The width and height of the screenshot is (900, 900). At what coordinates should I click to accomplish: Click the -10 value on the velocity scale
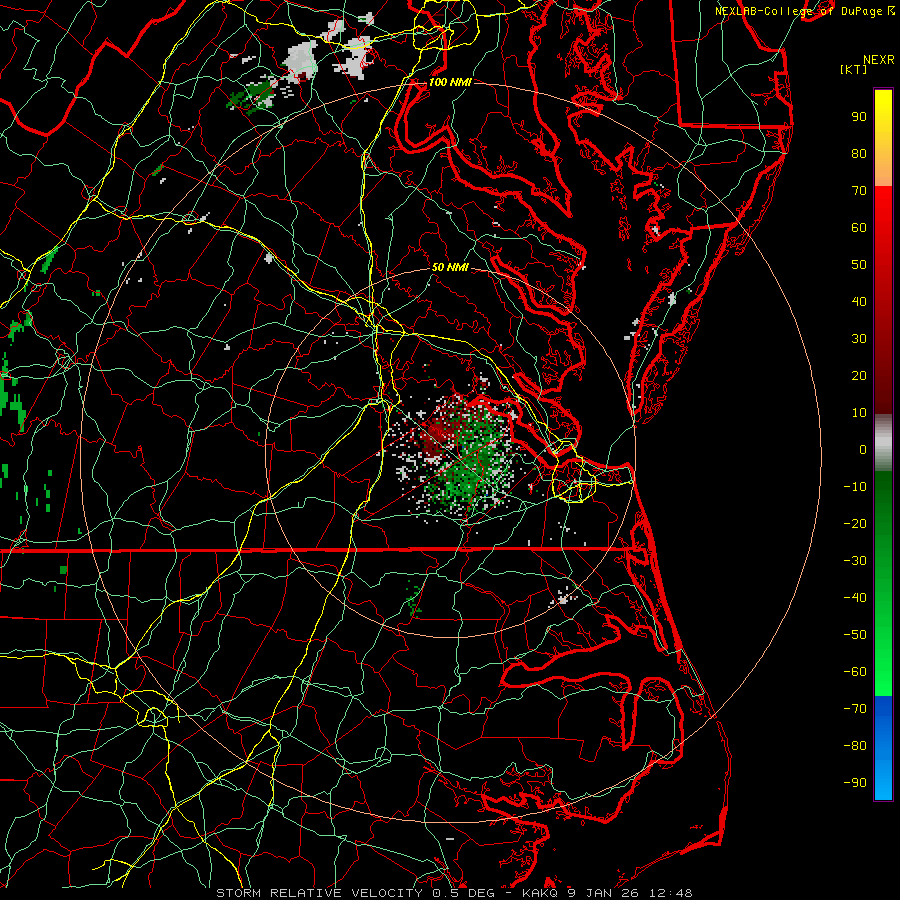(x=855, y=487)
